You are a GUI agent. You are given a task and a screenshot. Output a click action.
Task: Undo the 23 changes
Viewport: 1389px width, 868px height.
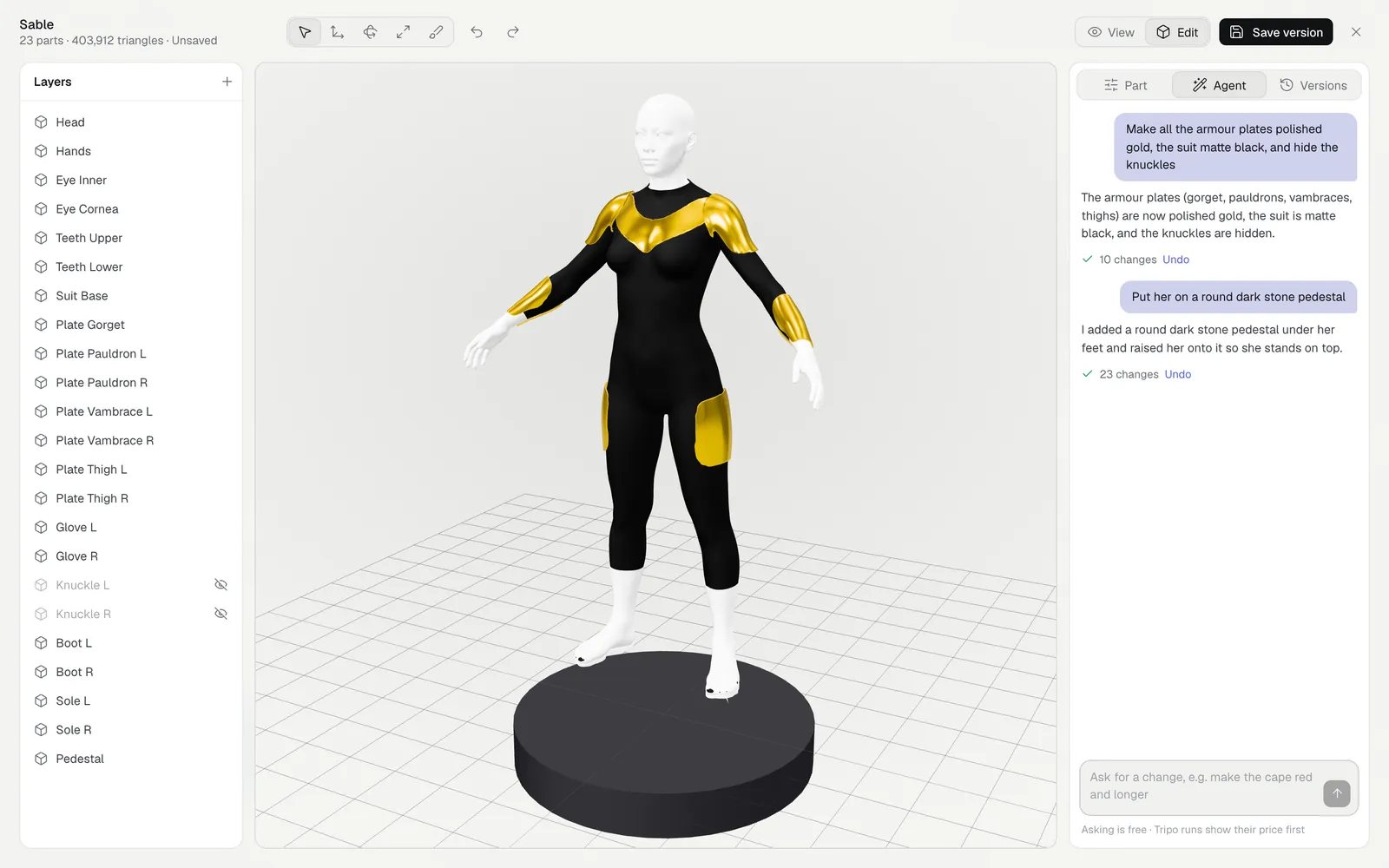[x=1178, y=374]
